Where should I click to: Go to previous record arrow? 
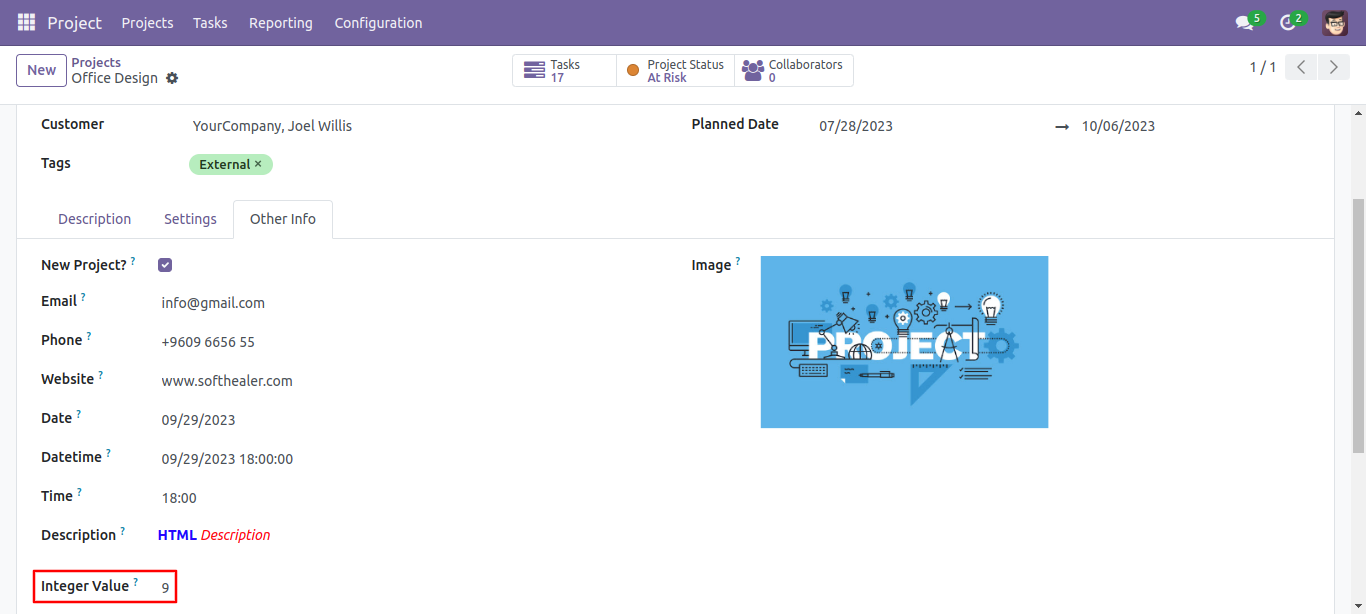[1301, 67]
